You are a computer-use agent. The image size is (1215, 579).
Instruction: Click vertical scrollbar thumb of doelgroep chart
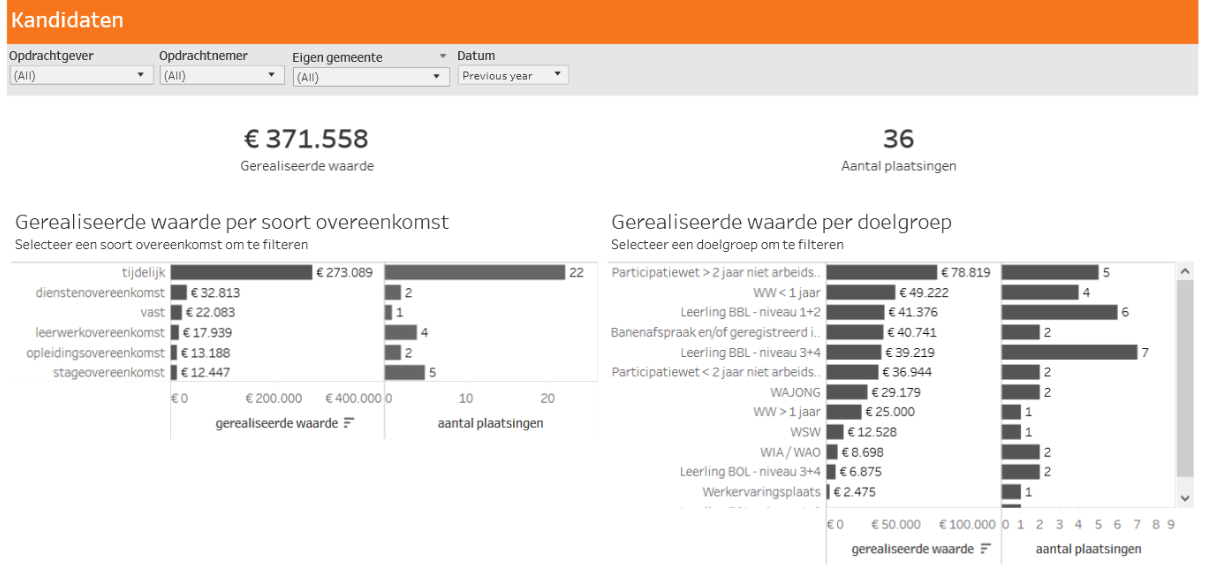coord(1186,378)
